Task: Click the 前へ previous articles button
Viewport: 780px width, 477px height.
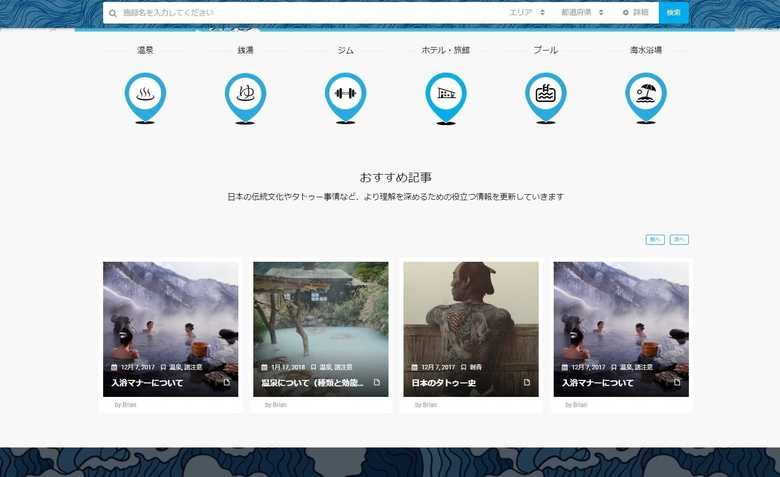Action: 655,239
